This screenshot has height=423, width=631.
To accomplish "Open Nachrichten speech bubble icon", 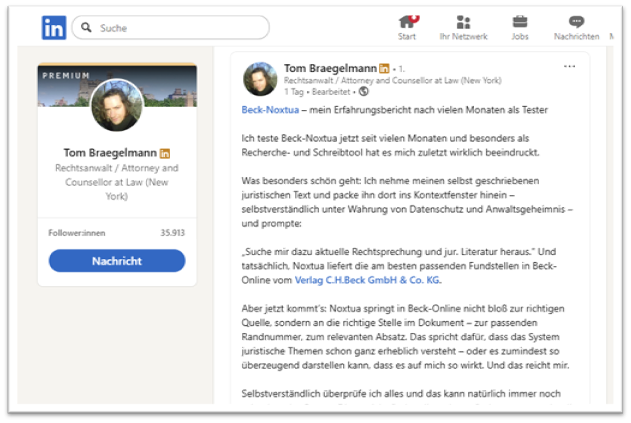I will tap(576, 22).
